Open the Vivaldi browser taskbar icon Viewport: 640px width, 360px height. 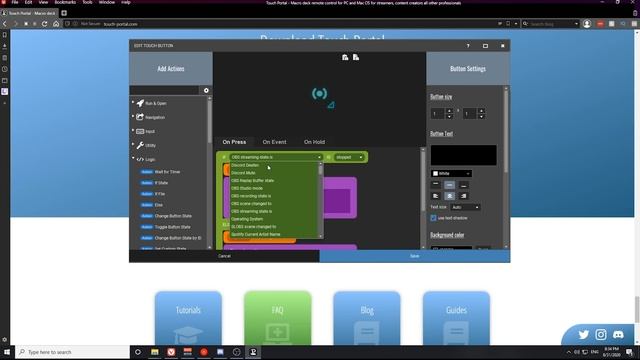[171, 352]
